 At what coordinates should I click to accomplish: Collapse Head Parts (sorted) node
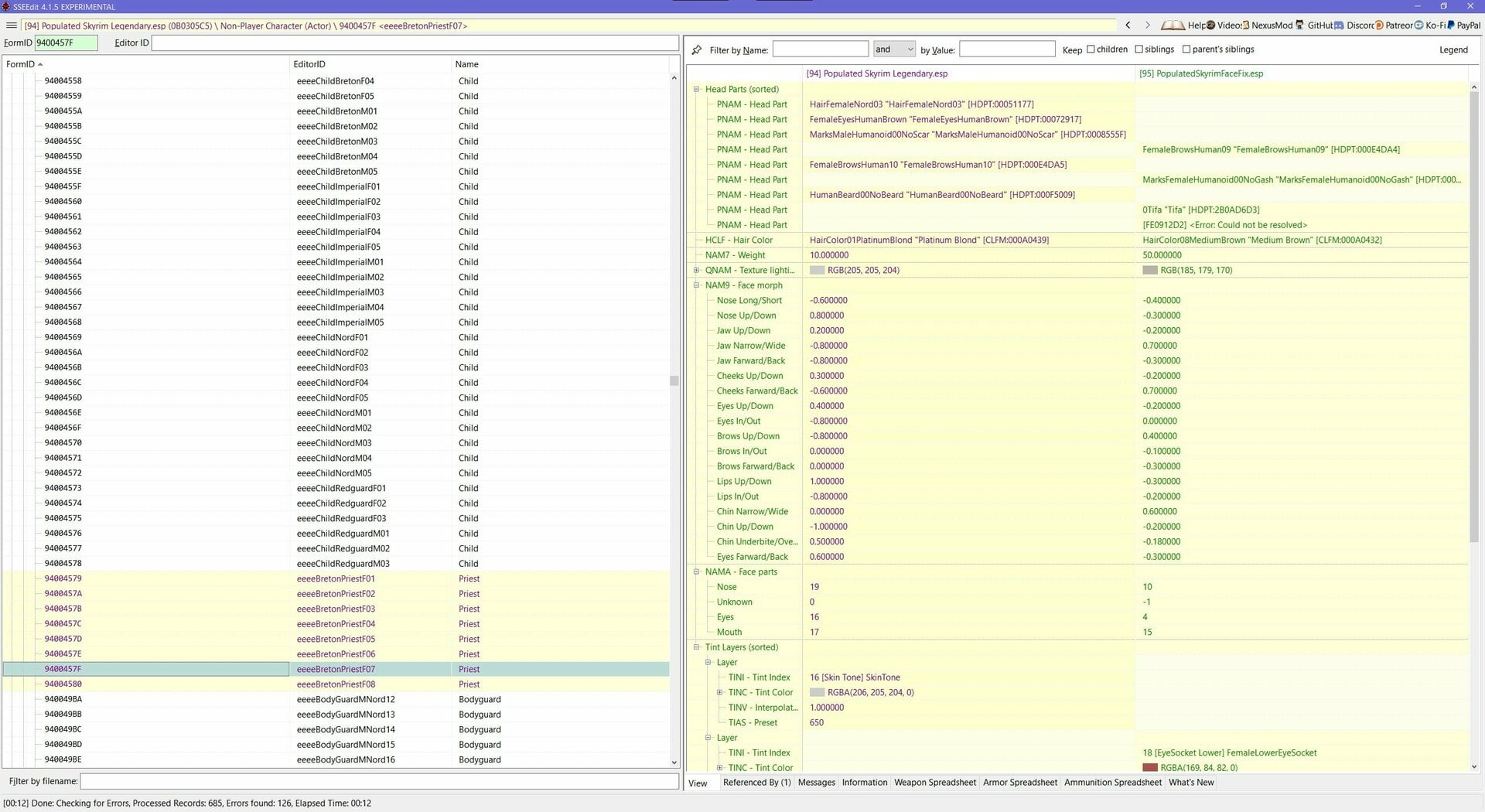point(696,89)
